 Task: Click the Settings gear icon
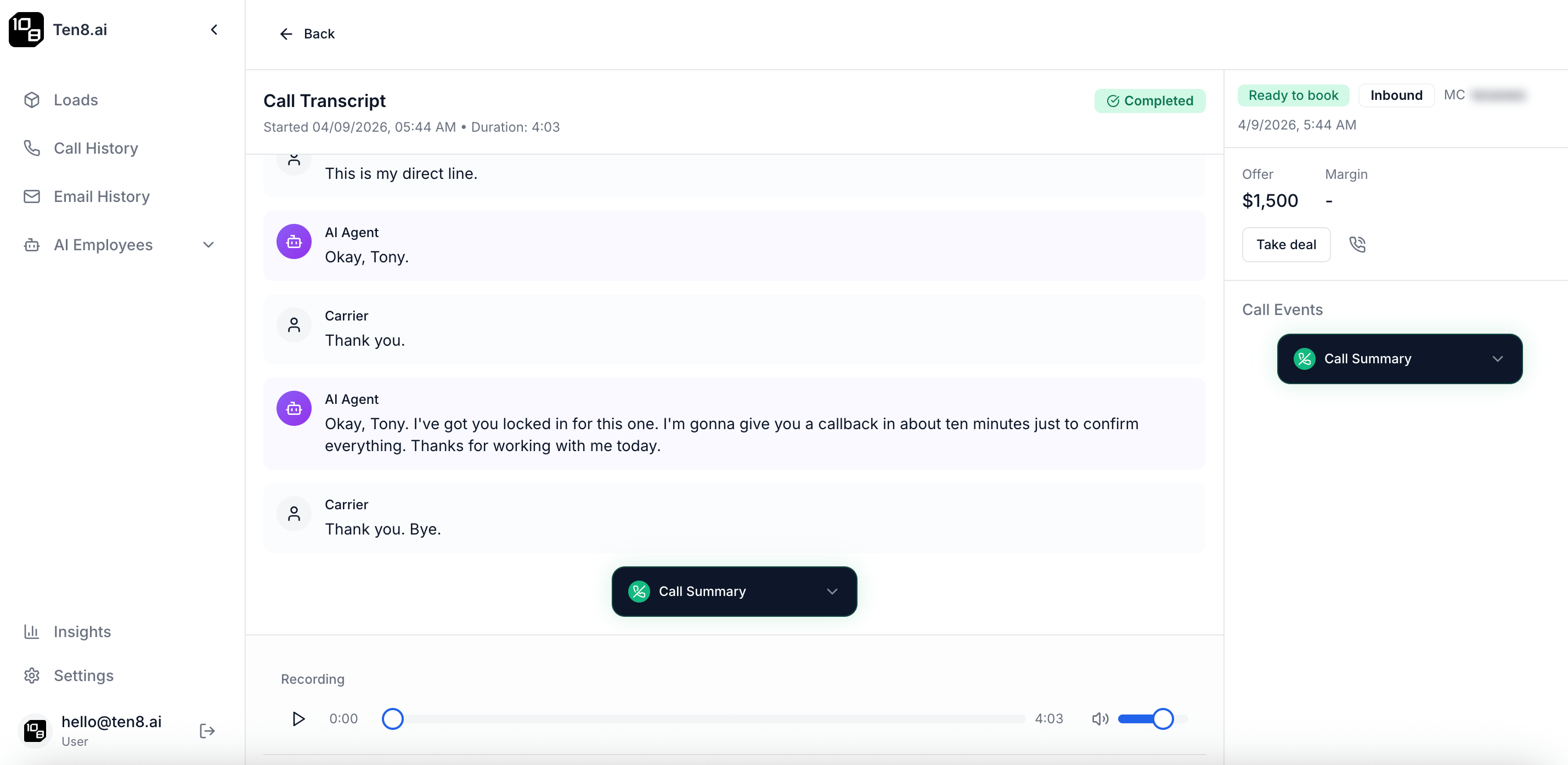click(32, 676)
